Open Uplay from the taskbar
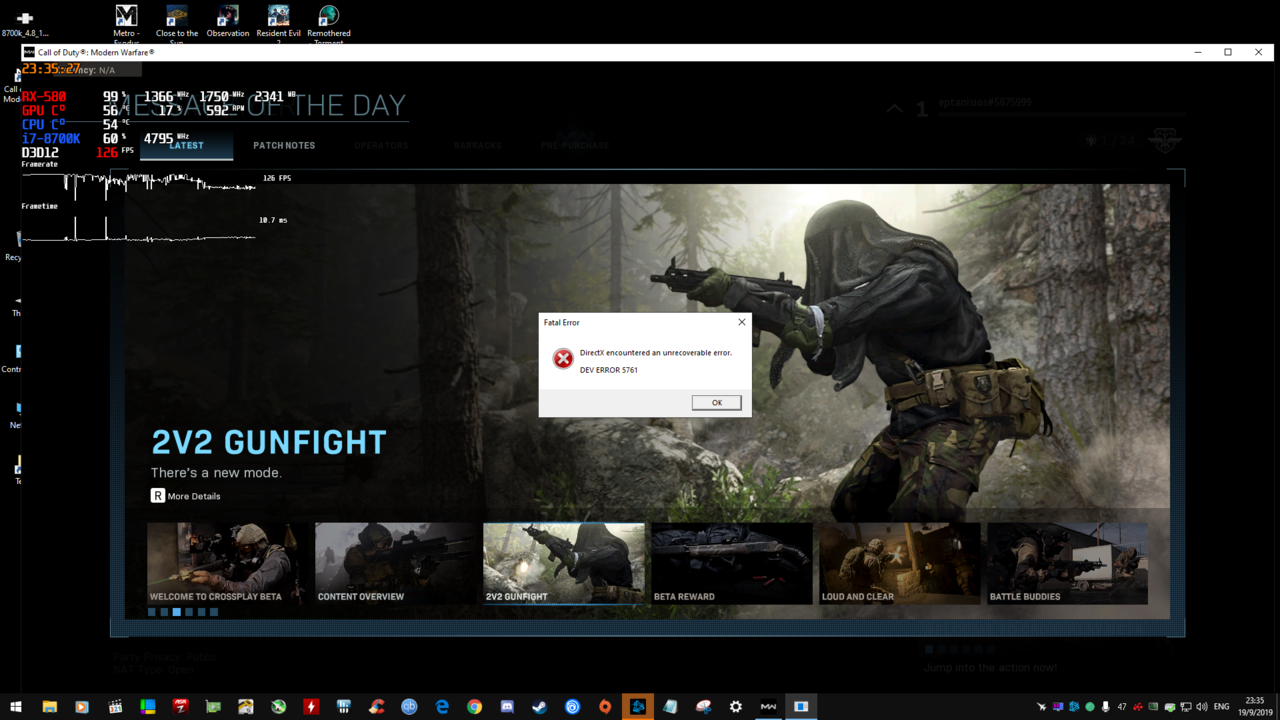Screen dimensions: 1280x720 click(572, 706)
